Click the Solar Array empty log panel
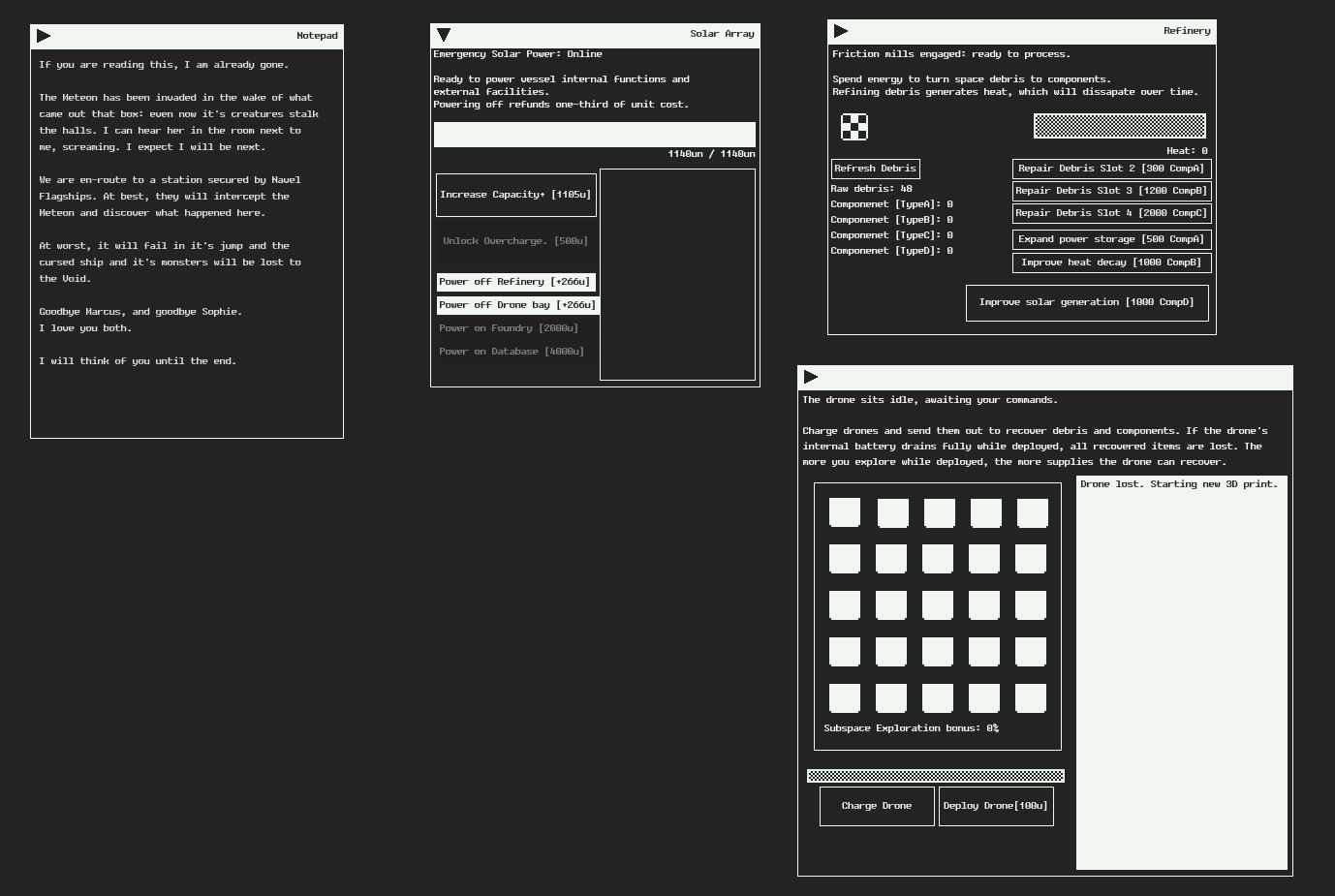The height and width of the screenshot is (896, 1335). pos(677,274)
